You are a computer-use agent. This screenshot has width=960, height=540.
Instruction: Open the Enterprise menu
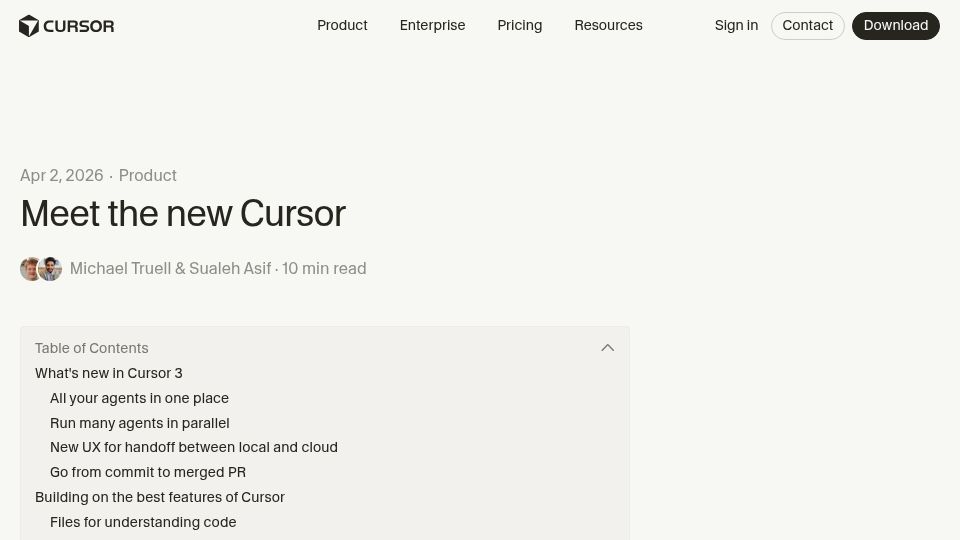coord(432,25)
